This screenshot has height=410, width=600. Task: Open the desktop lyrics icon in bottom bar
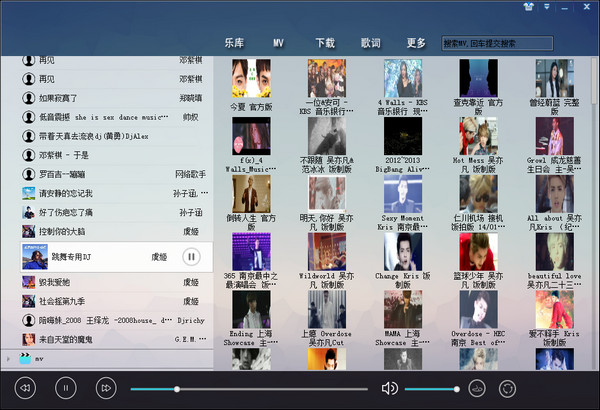coord(477,389)
